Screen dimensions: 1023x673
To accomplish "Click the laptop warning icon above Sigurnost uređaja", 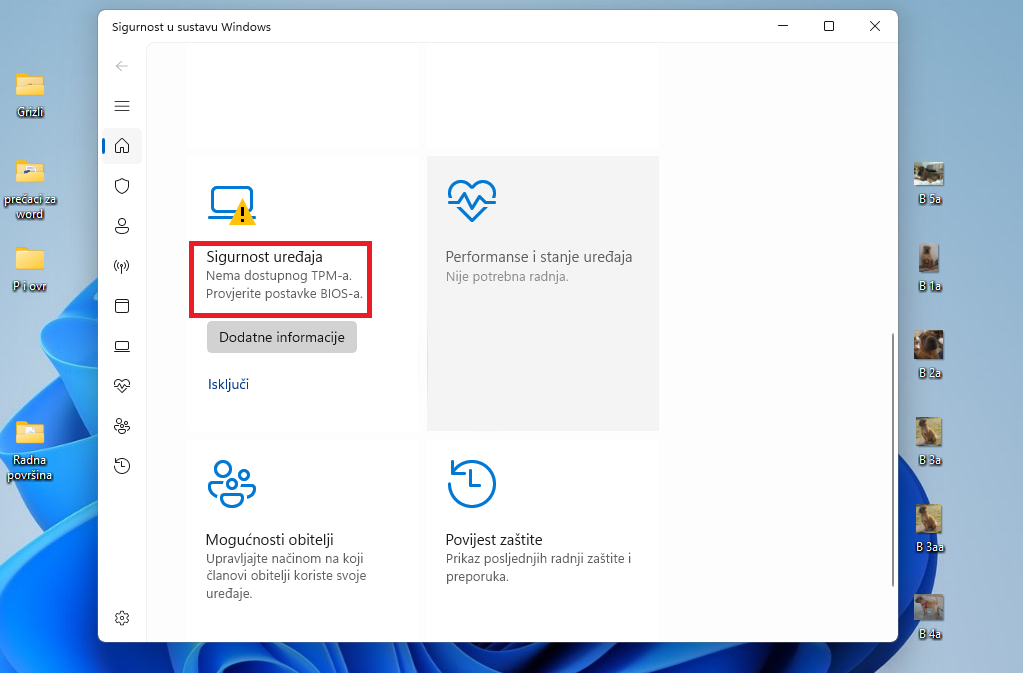I will pos(232,205).
